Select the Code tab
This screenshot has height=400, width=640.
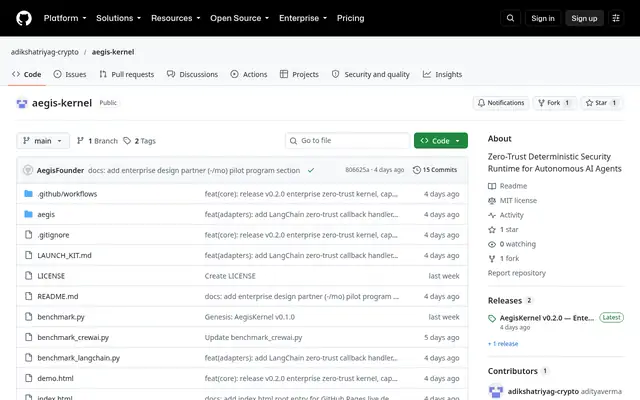click(27, 74)
